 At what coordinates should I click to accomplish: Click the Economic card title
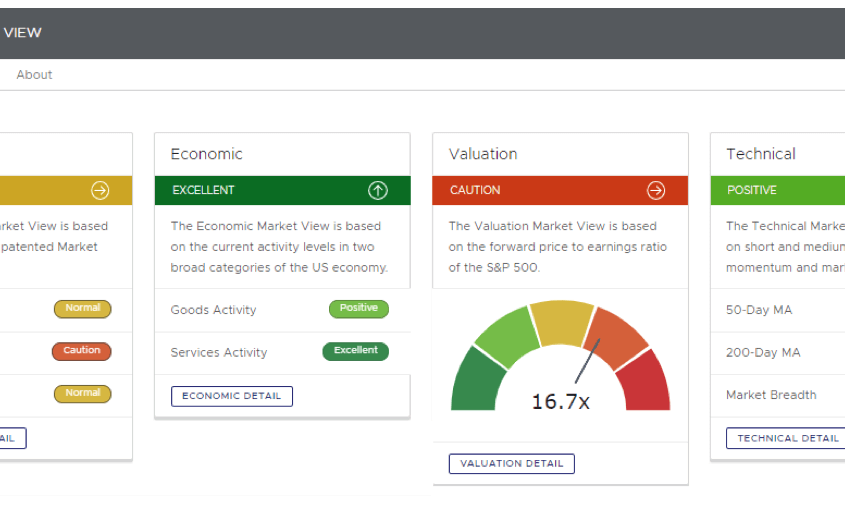pos(207,154)
